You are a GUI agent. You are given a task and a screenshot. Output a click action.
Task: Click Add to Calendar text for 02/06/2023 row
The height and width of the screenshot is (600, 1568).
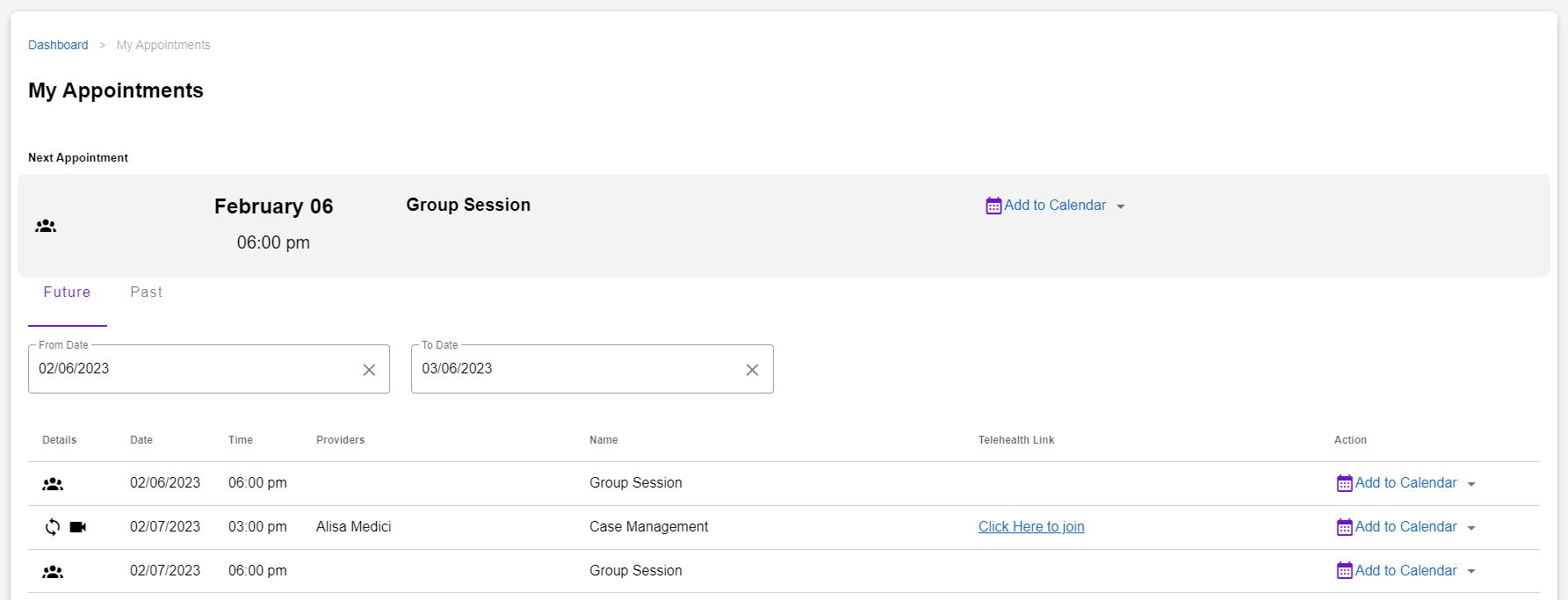click(1405, 483)
